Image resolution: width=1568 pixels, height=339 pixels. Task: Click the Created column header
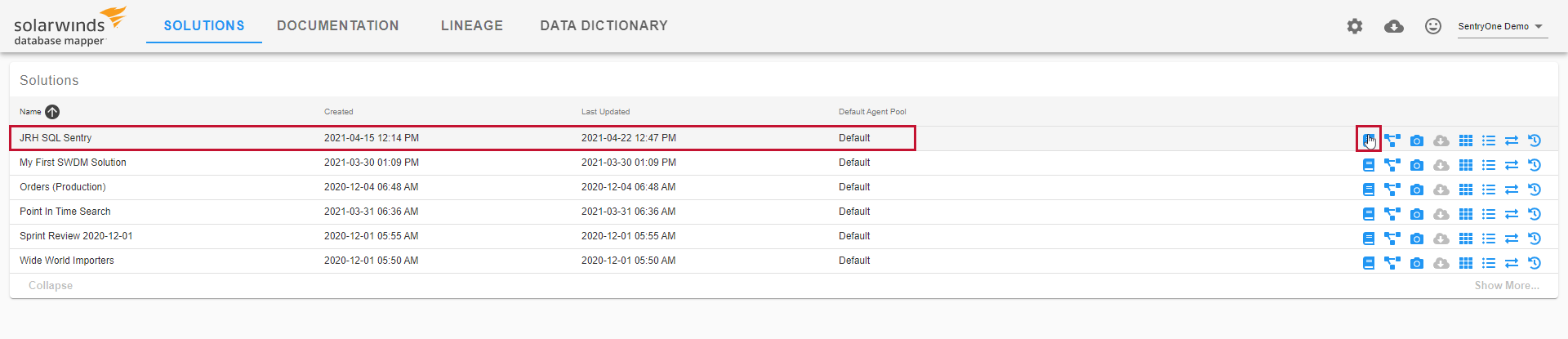(339, 112)
